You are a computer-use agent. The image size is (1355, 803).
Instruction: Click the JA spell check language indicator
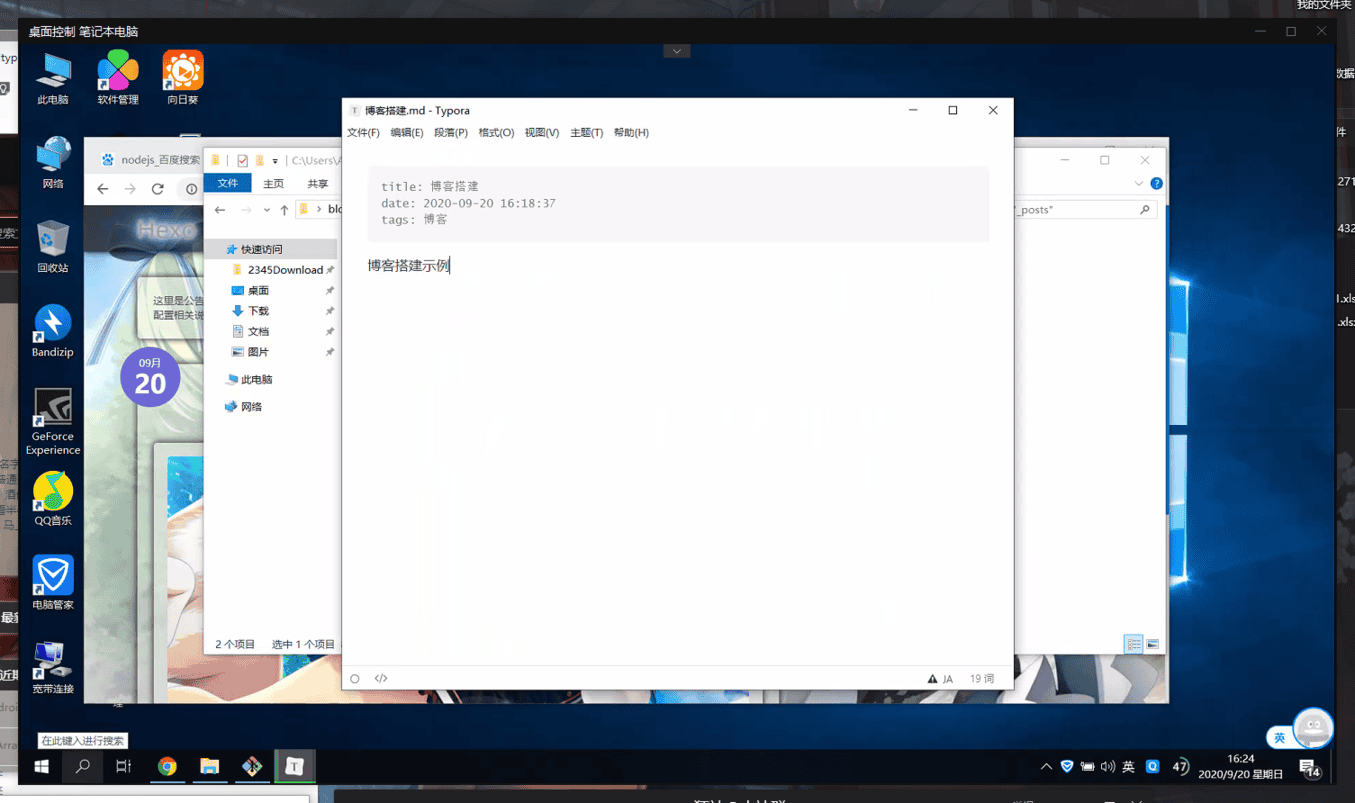[940, 679]
